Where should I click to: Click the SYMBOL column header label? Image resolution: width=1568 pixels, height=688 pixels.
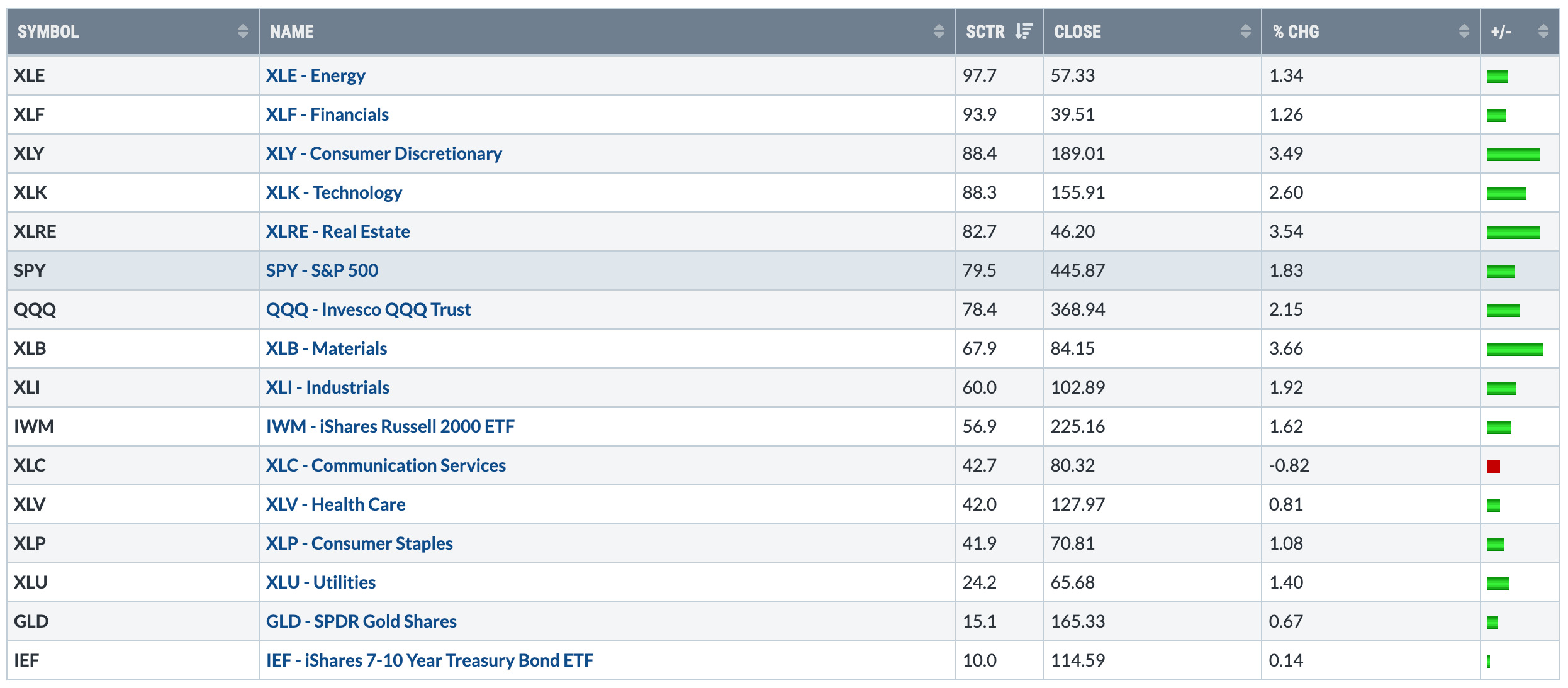48,31
